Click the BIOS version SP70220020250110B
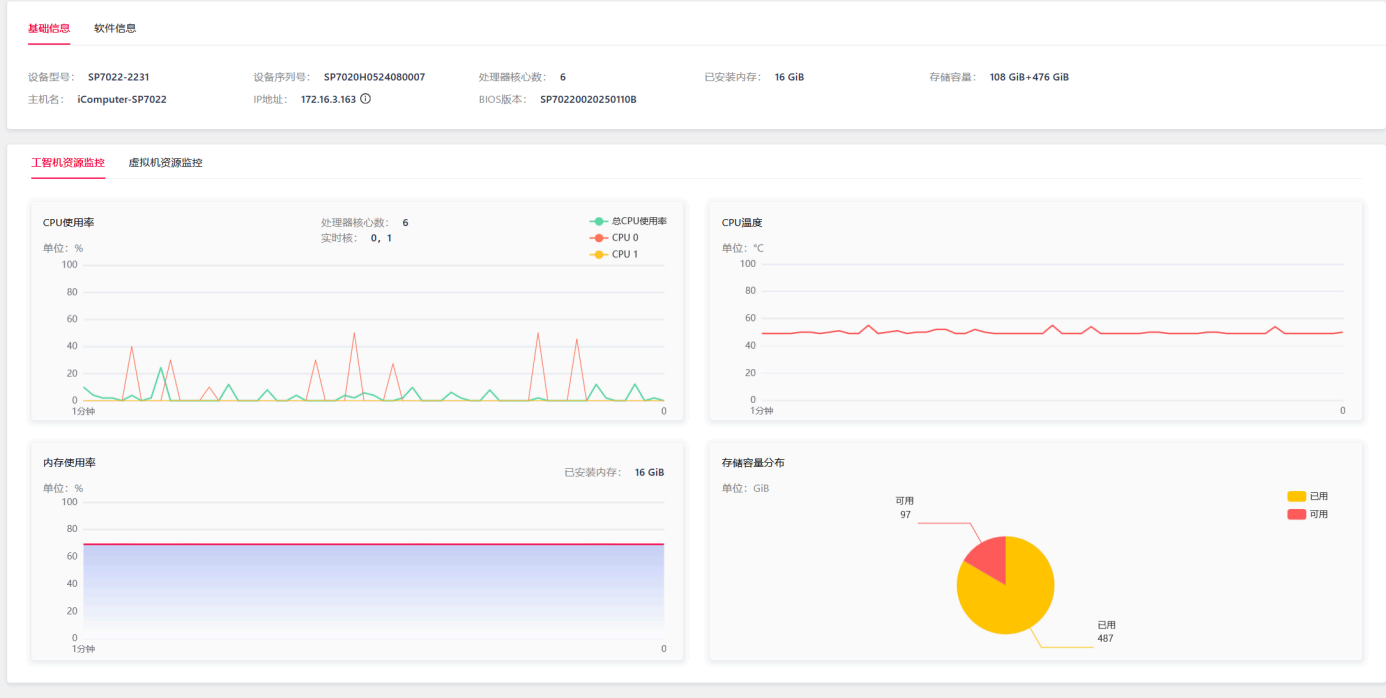Screen dimensions: 1386x698 click(588, 99)
